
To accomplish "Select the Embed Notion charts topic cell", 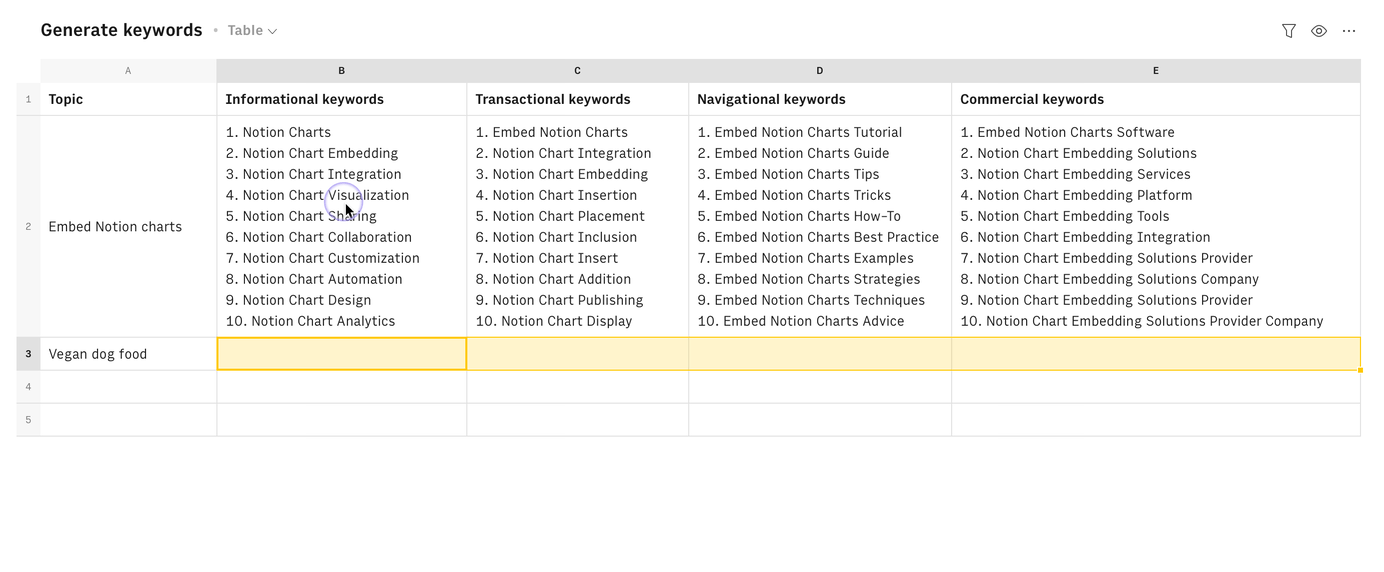I will [128, 227].
